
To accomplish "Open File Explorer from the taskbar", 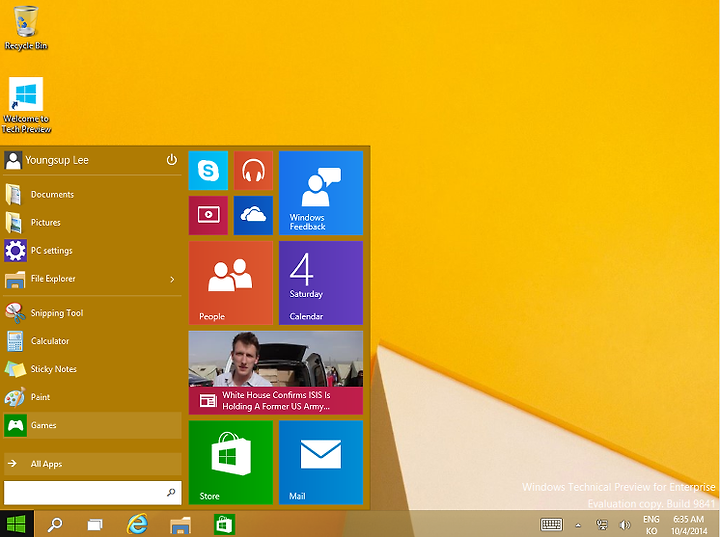I will pyautogui.click(x=180, y=525).
